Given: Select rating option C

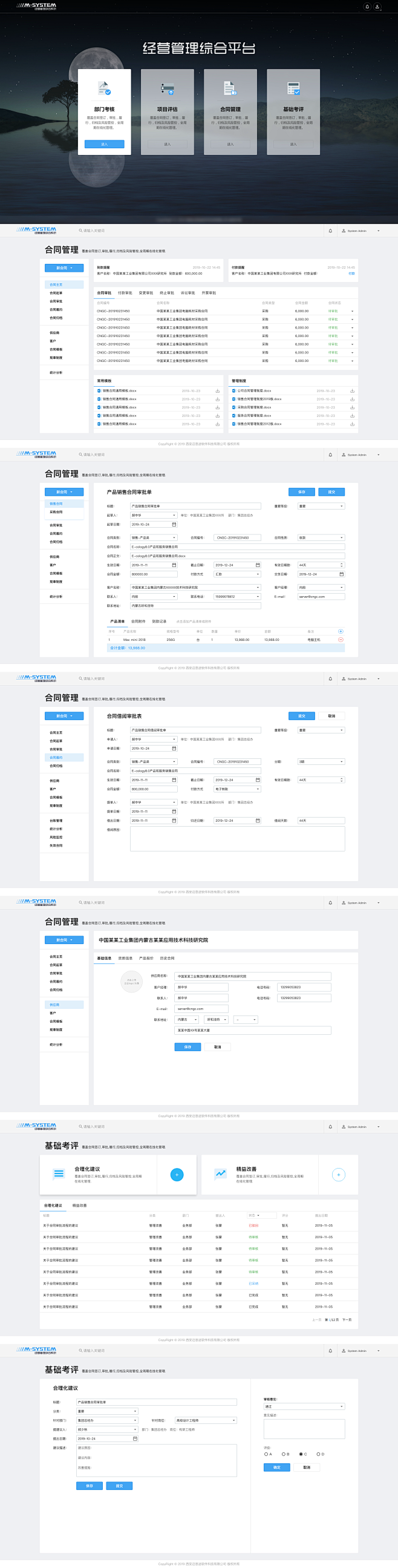Looking at the screenshot, I should pos(301,1454).
